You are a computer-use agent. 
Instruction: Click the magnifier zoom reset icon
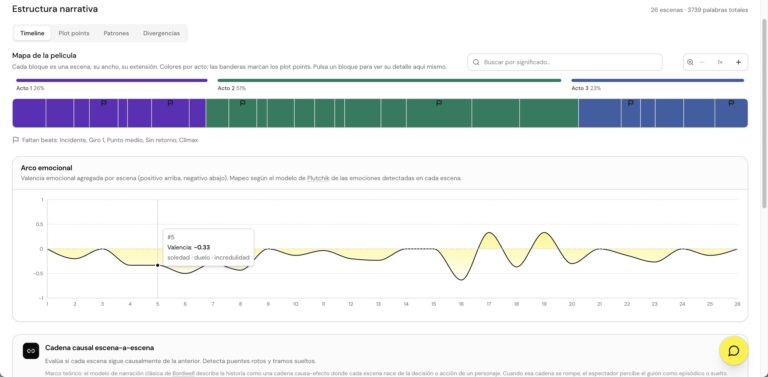click(x=690, y=62)
